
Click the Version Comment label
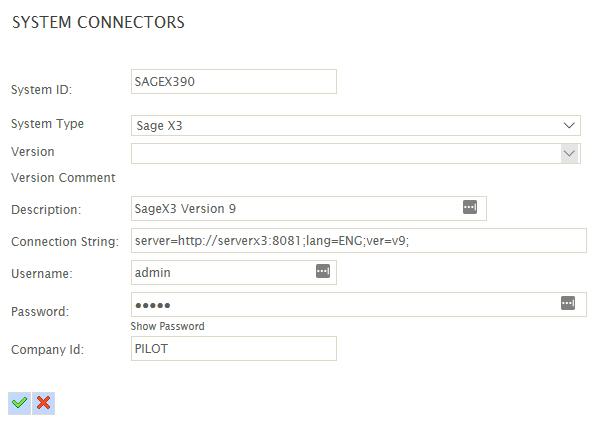pyautogui.click(x=63, y=178)
